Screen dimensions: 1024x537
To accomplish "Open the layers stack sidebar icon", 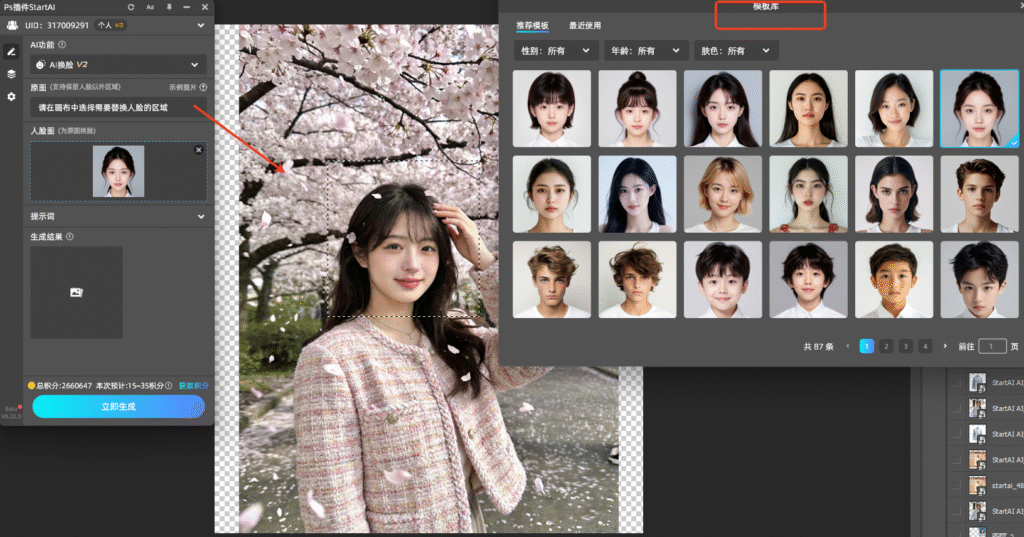I will 11,74.
